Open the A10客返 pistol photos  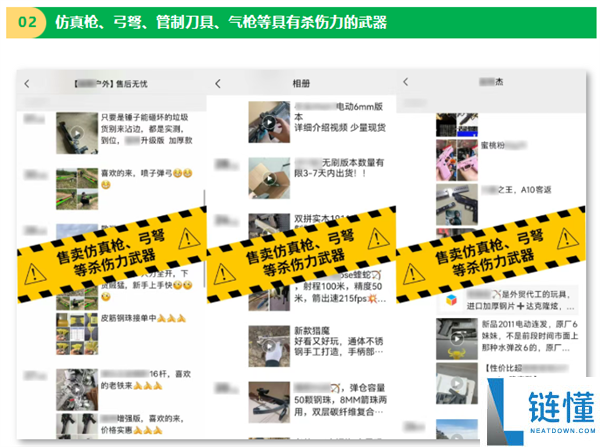[457, 204]
